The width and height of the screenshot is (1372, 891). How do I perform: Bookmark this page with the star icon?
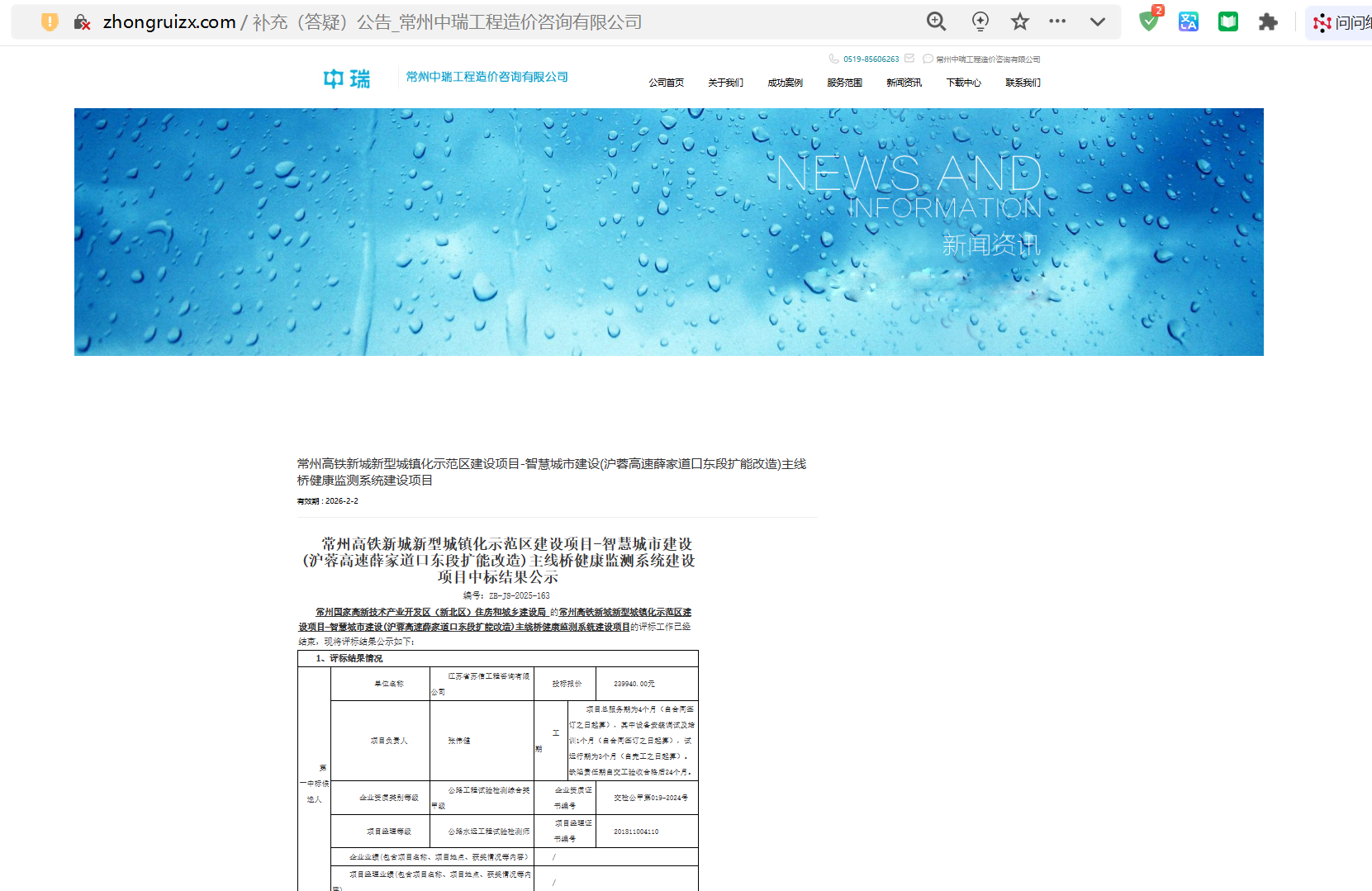(x=1020, y=21)
